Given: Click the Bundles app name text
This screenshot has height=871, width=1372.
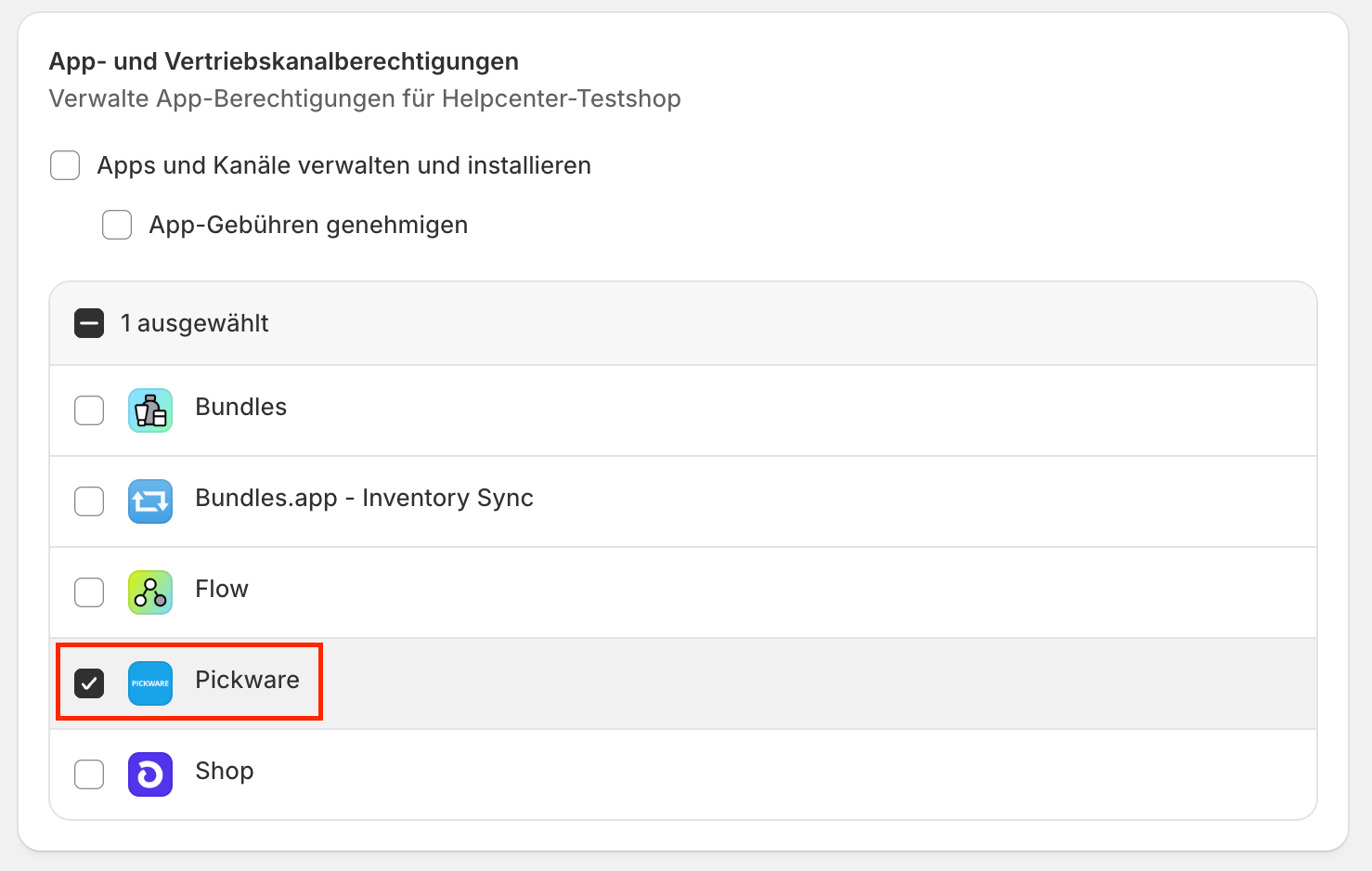Looking at the screenshot, I should (x=240, y=406).
